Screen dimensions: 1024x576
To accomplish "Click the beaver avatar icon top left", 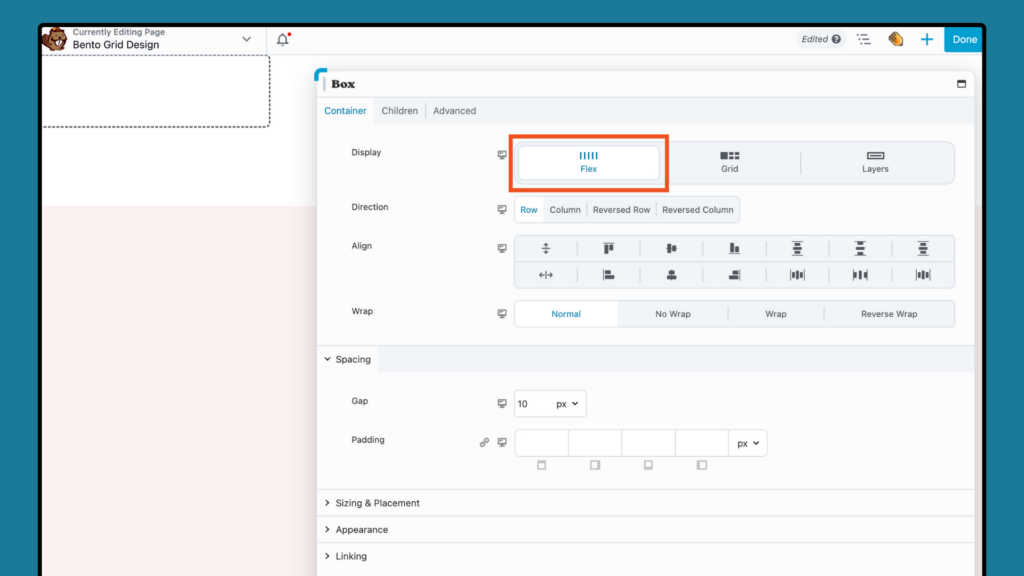I will click(x=55, y=39).
